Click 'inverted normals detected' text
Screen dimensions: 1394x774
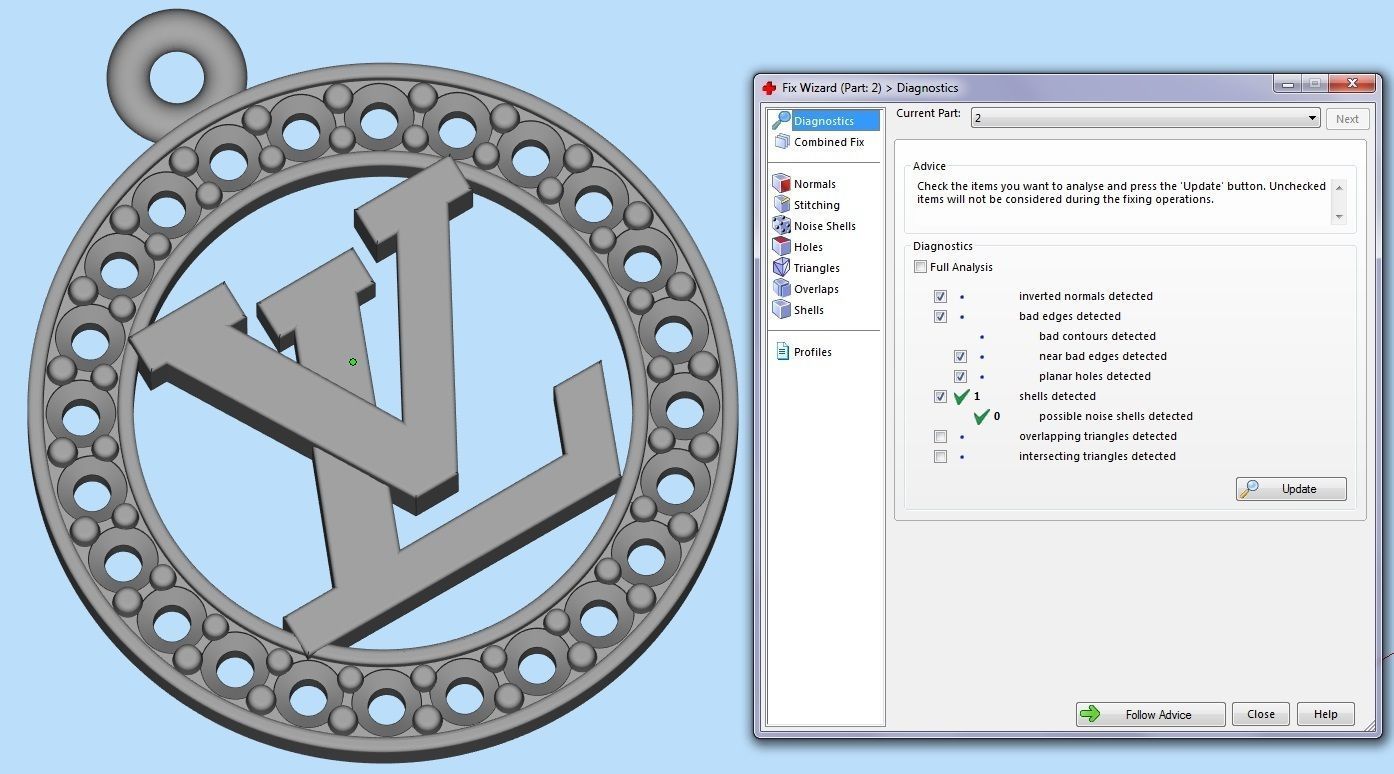1086,296
